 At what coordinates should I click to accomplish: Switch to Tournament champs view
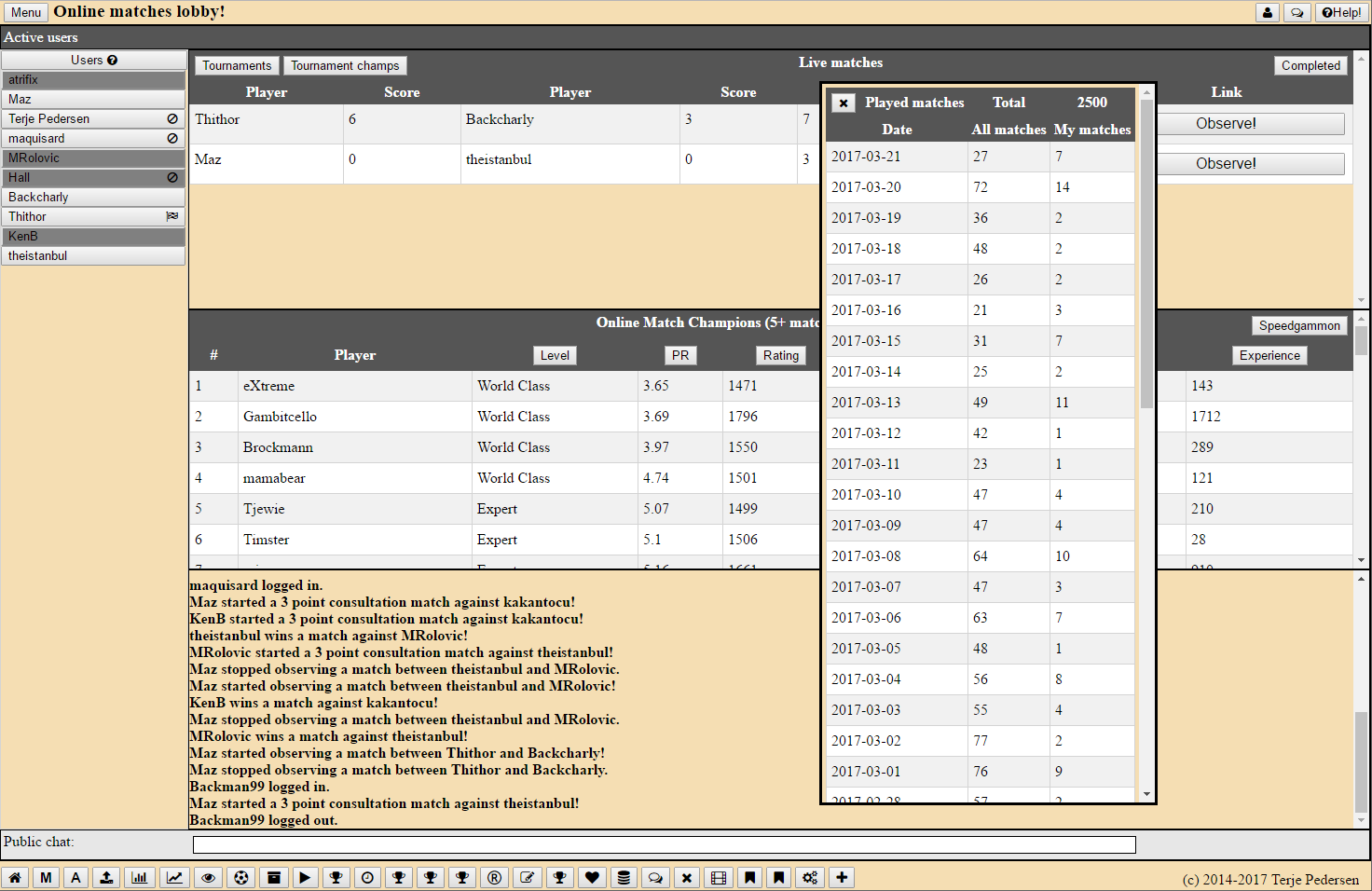coord(345,65)
